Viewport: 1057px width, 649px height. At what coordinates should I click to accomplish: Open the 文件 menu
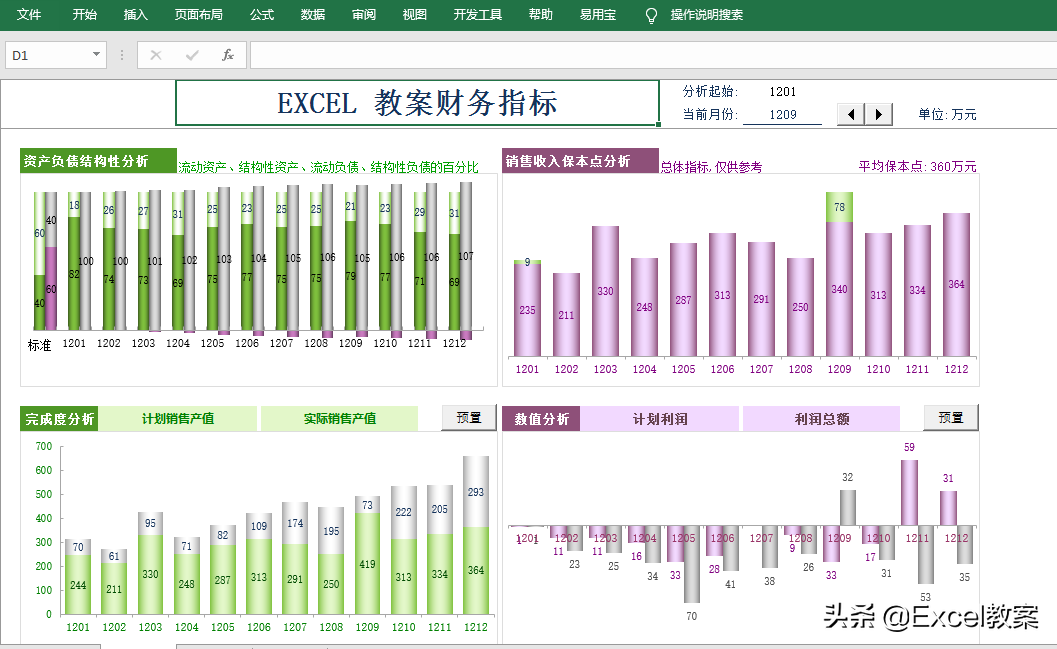[x=28, y=14]
